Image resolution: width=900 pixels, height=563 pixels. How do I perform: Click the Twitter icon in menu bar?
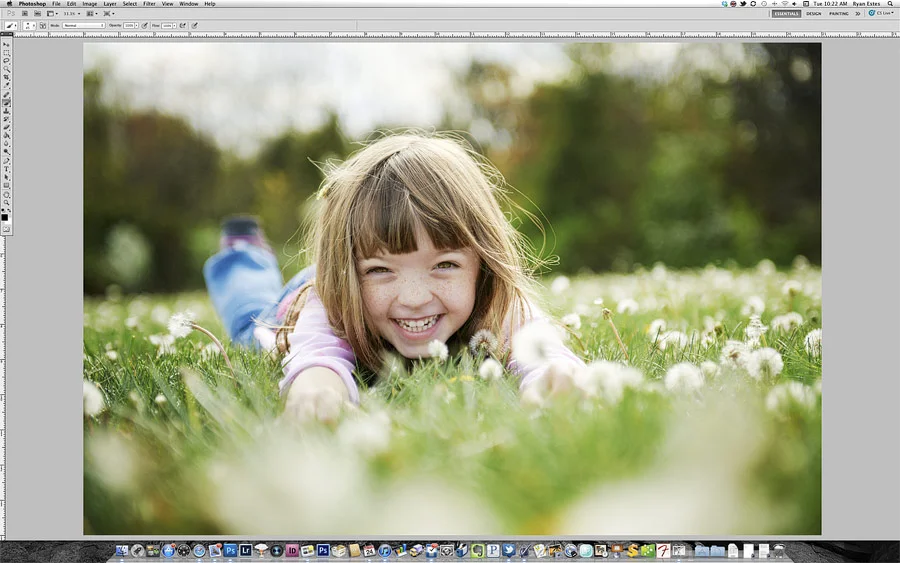pyautogui.click(x=743, y=3)
